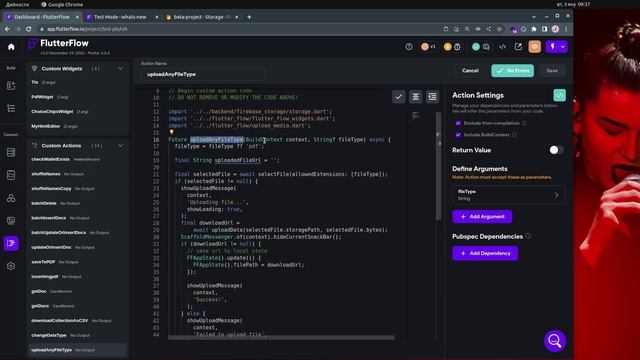Switch to the beta-project Storage tab
Screen dimensions: 640x360
pos(202,17)
